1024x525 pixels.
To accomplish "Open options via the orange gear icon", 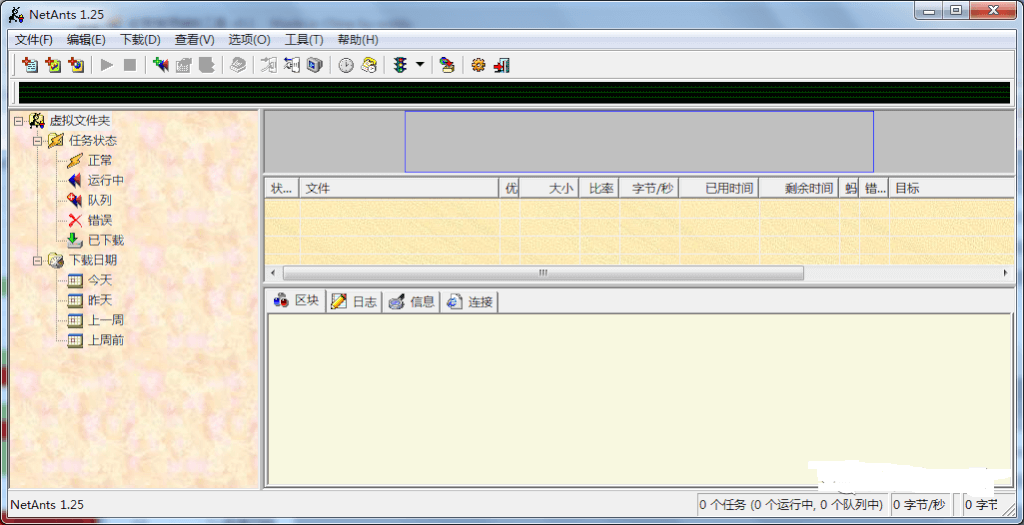I will pos(479,65).
